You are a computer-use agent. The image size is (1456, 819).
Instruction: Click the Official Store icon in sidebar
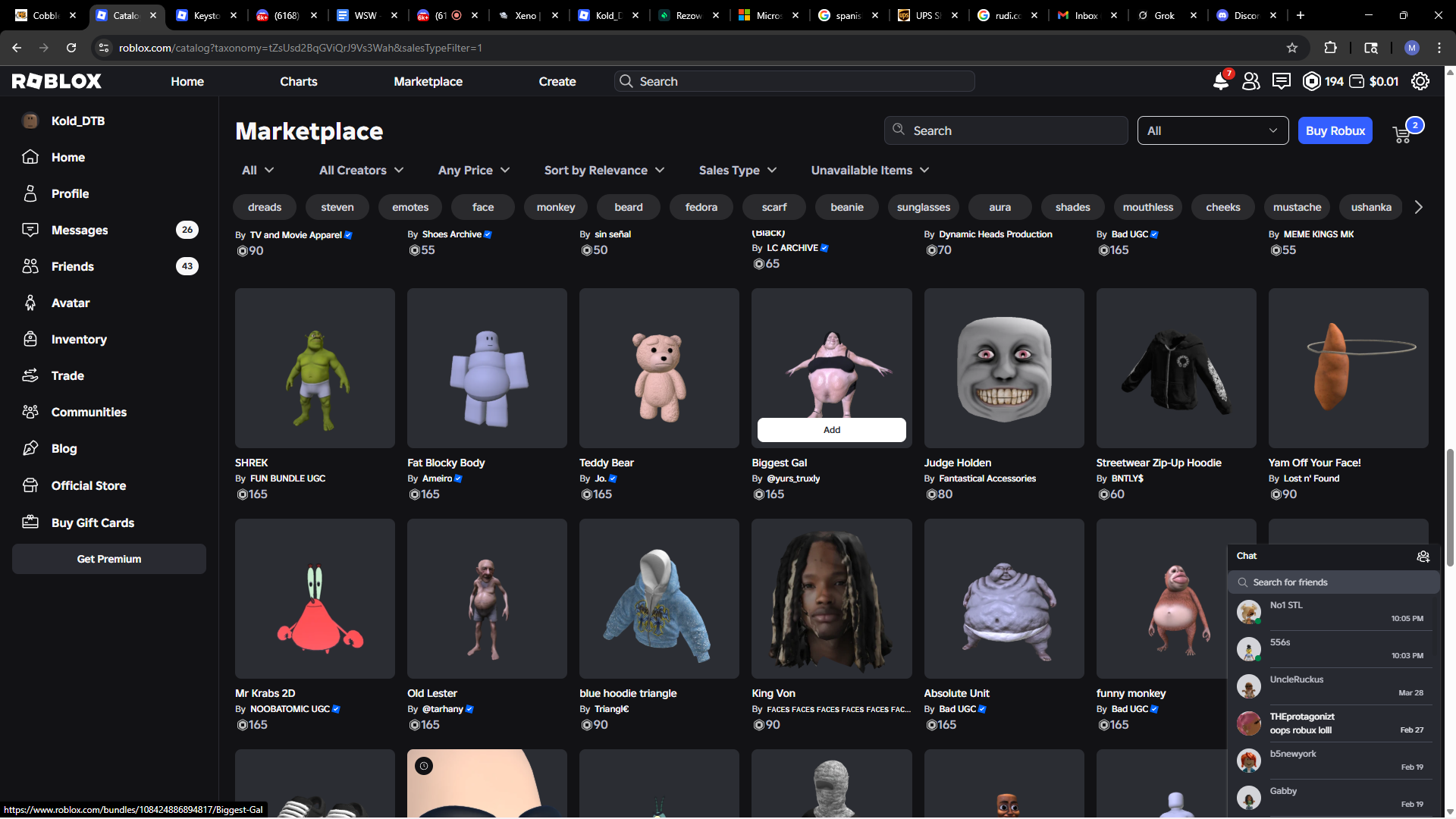coord(30,485)
